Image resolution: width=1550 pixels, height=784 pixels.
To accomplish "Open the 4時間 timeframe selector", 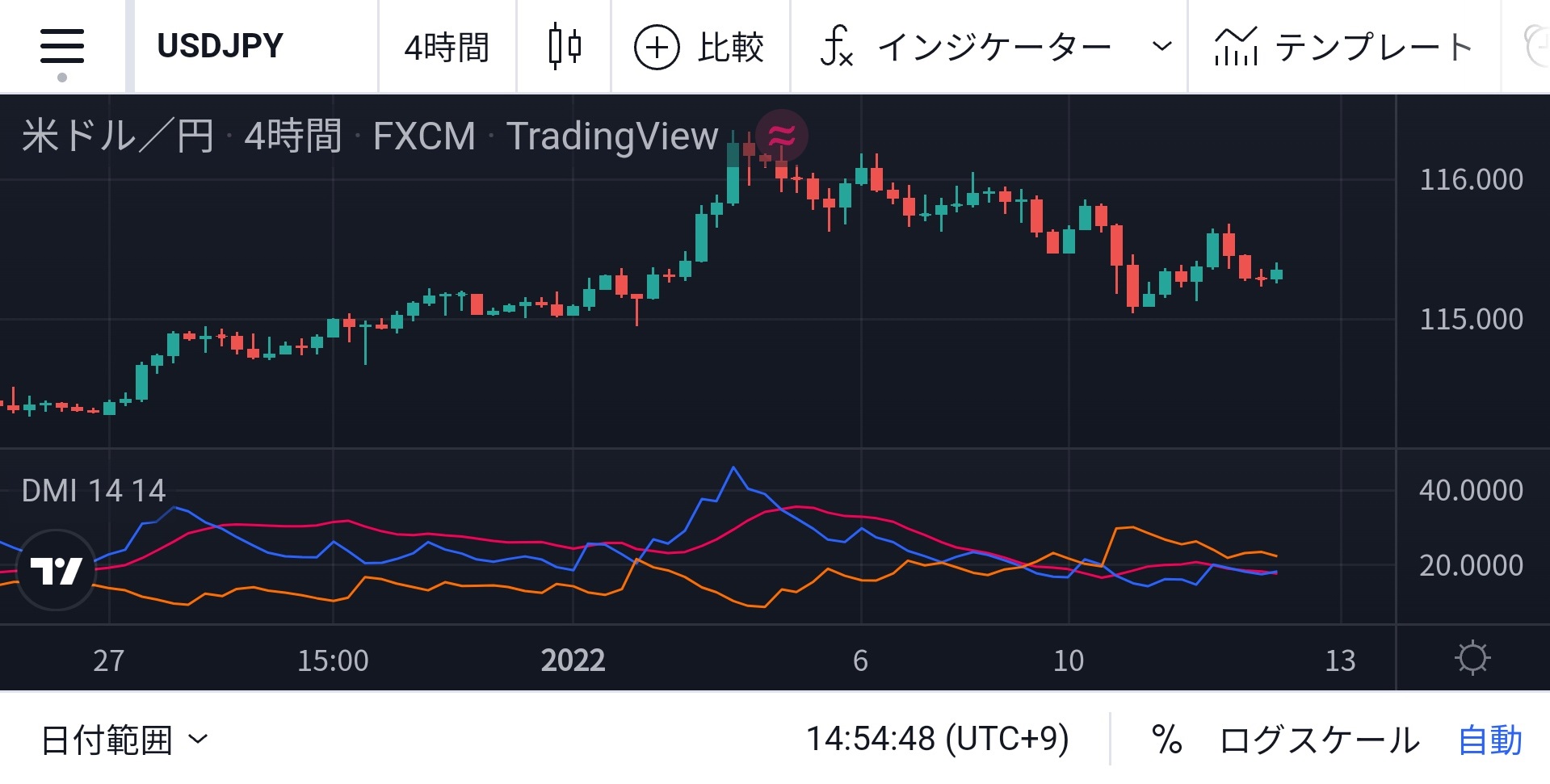I will (446, 46).
